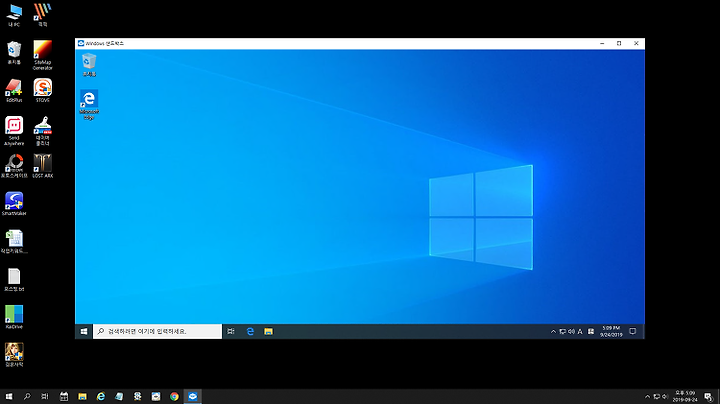Open the striped-lines app icon beside My PC
The height and width of the screenshot is (404, 720).
[43, 15]
